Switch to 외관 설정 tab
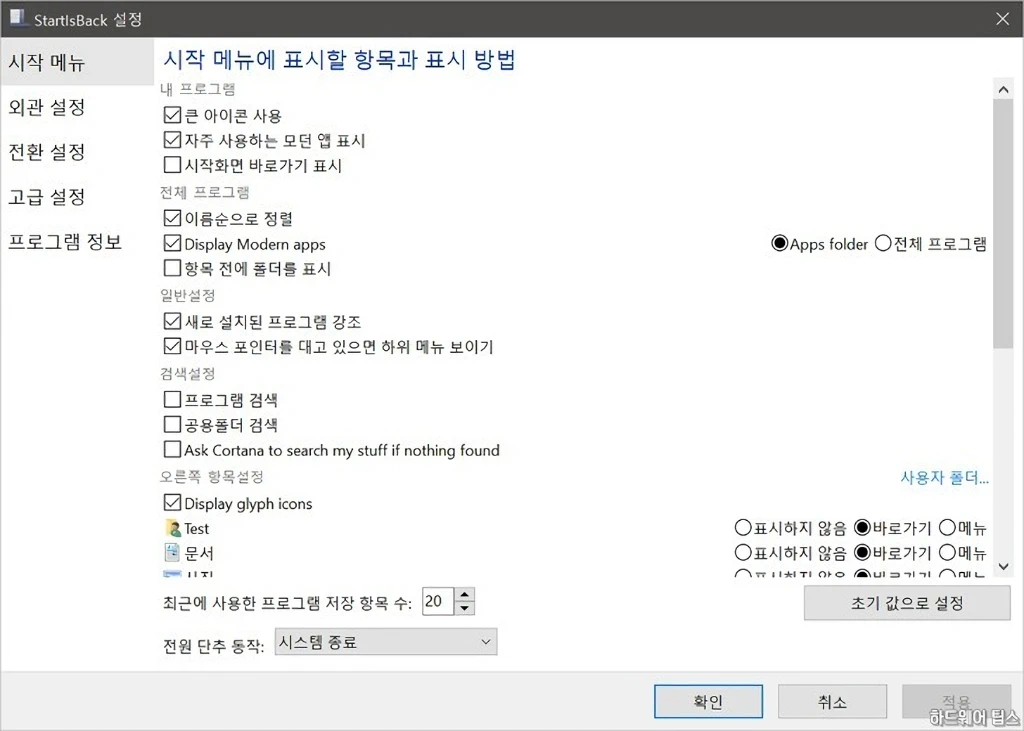The width and height of the screenshot is (1024, 731). pyautogui.click(x=77, y=107)
